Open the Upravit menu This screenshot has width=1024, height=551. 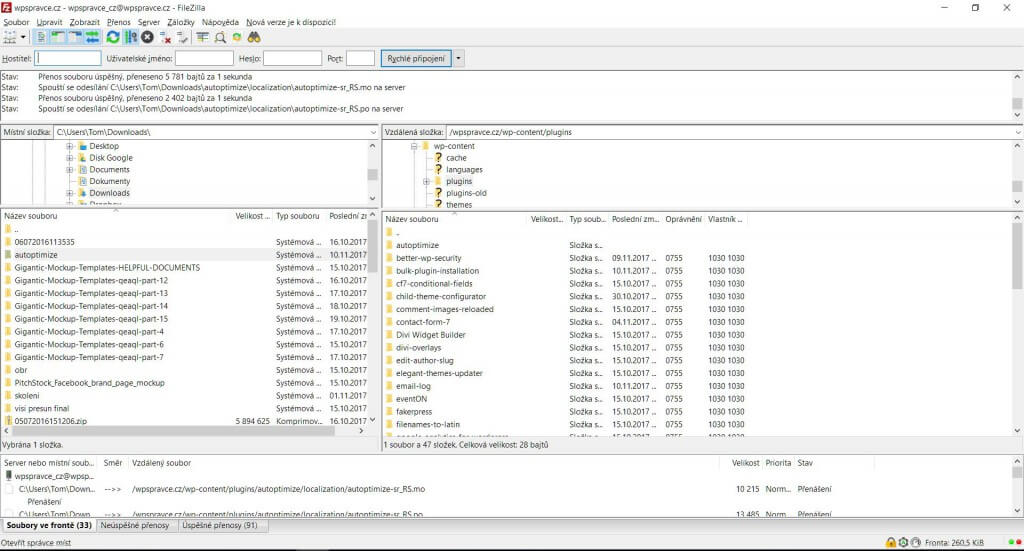(50, 22)
